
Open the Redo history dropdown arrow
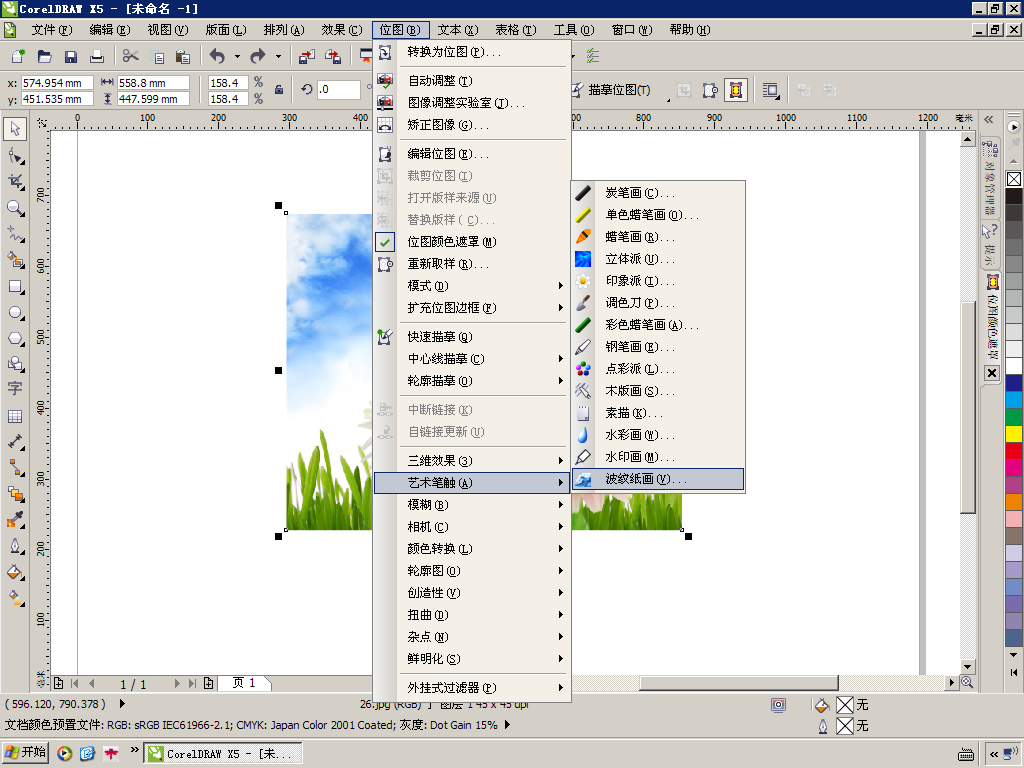(278, 57)
